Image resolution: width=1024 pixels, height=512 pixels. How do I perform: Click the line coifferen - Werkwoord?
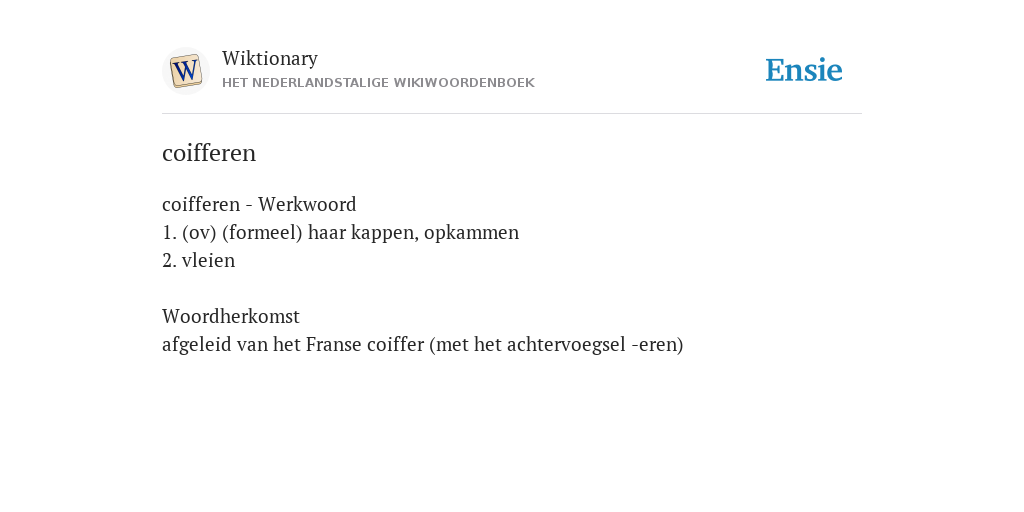(x=259, y=204)
